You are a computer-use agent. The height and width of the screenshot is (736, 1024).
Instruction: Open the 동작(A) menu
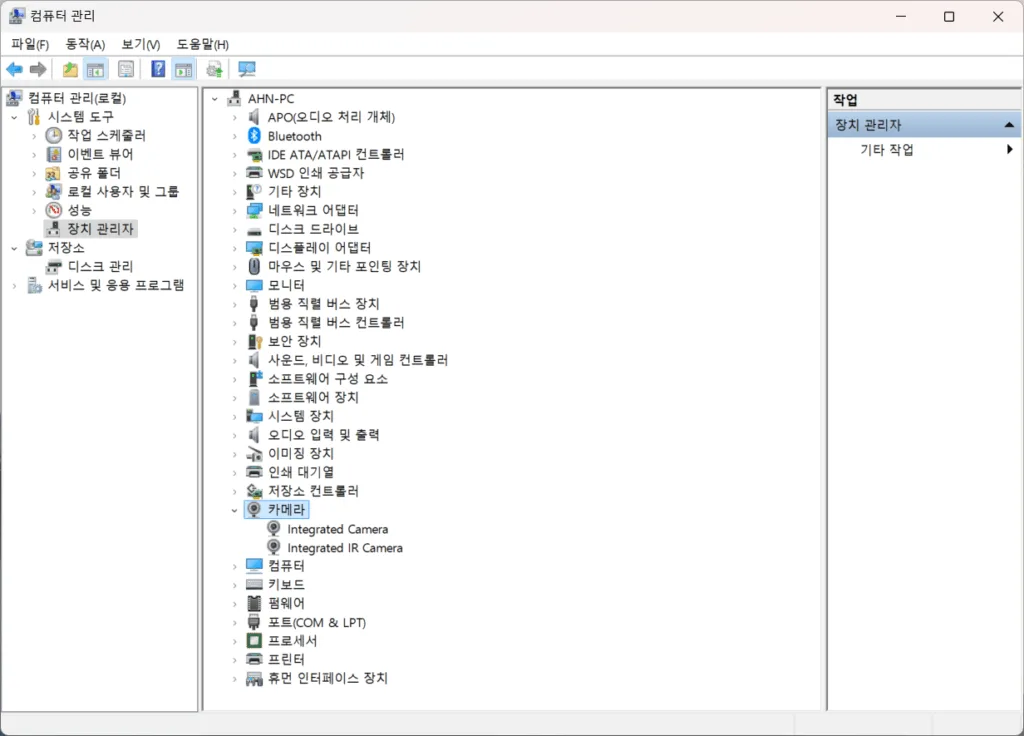85,44
